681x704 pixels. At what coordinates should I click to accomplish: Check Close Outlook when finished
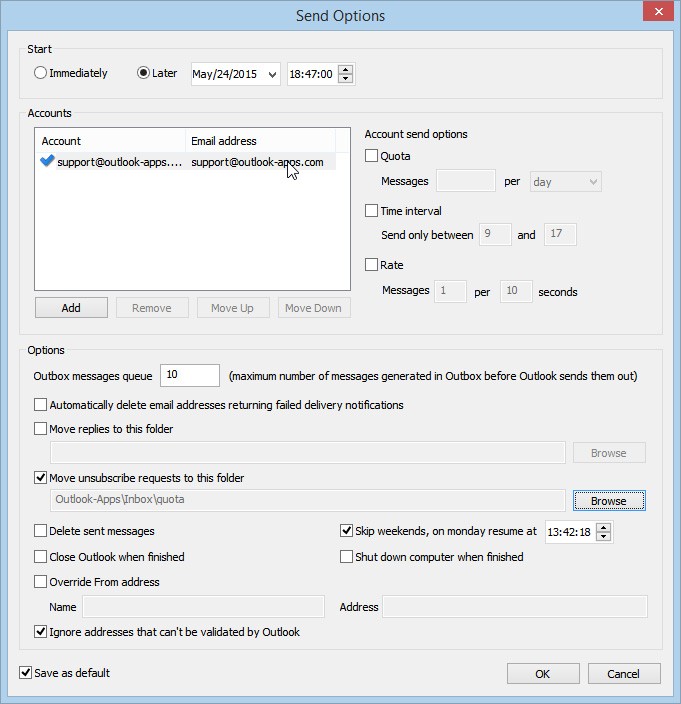pos(40,557)
